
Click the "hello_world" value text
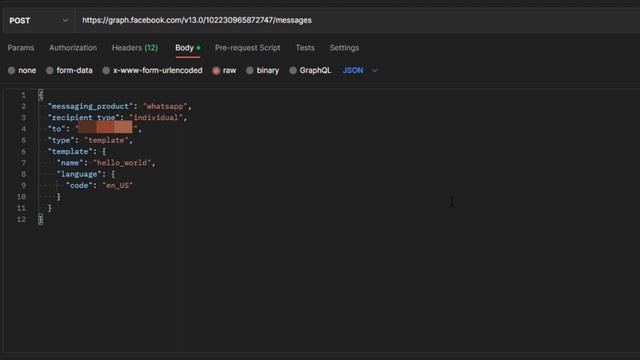point(122,163)
